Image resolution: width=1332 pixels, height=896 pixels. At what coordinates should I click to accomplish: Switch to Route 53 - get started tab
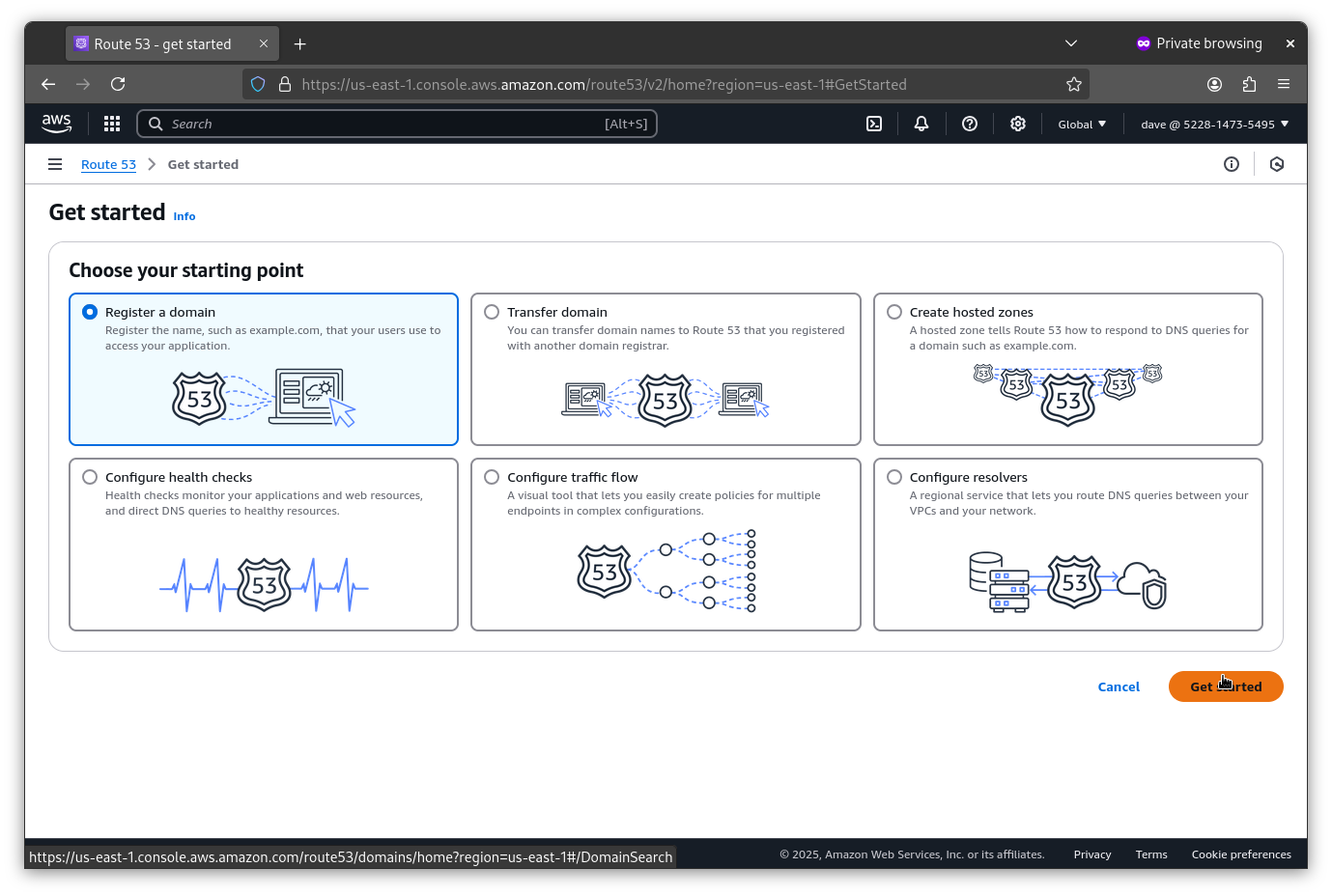tap(172, 43)
